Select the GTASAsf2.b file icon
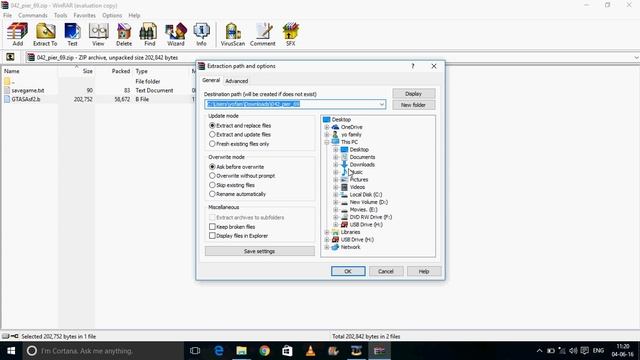Image resolution: width=640 pixels, height=360 pixels. click(7, 99)
